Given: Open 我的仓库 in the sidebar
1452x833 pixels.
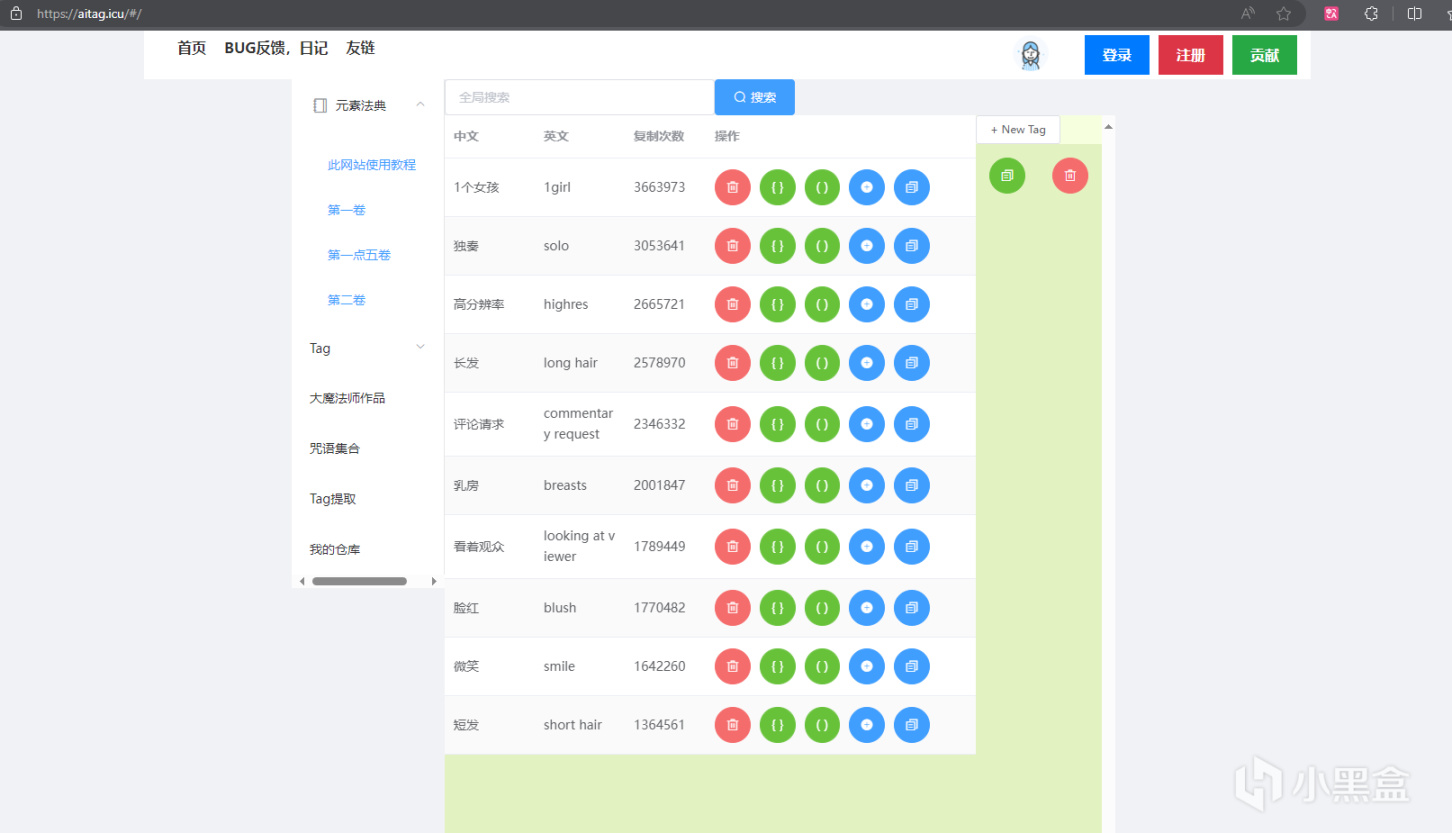Looking at the screenshot, I should tap(335, 550).
